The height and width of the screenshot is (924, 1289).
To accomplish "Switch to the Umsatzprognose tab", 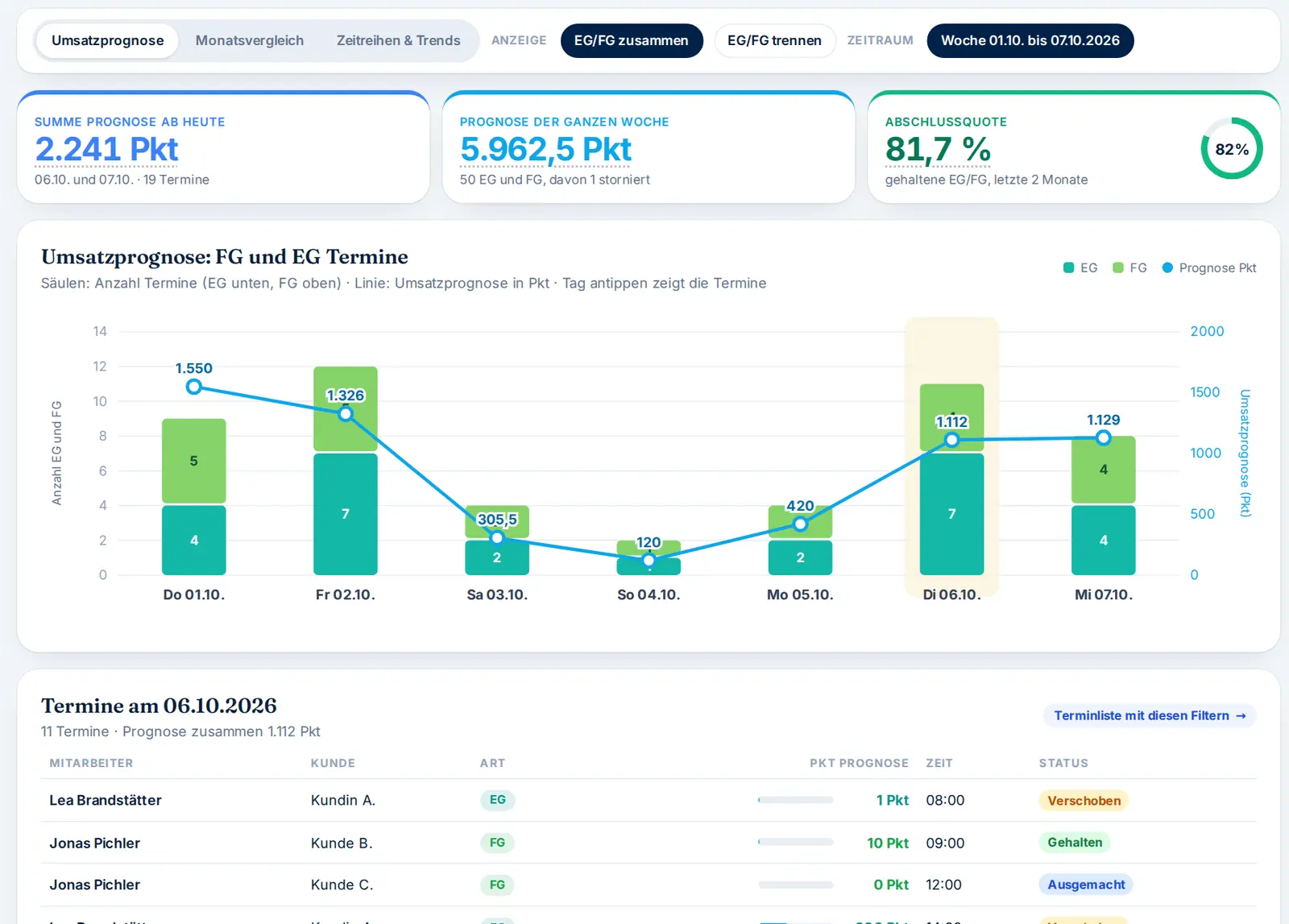I will coord(108,40).
